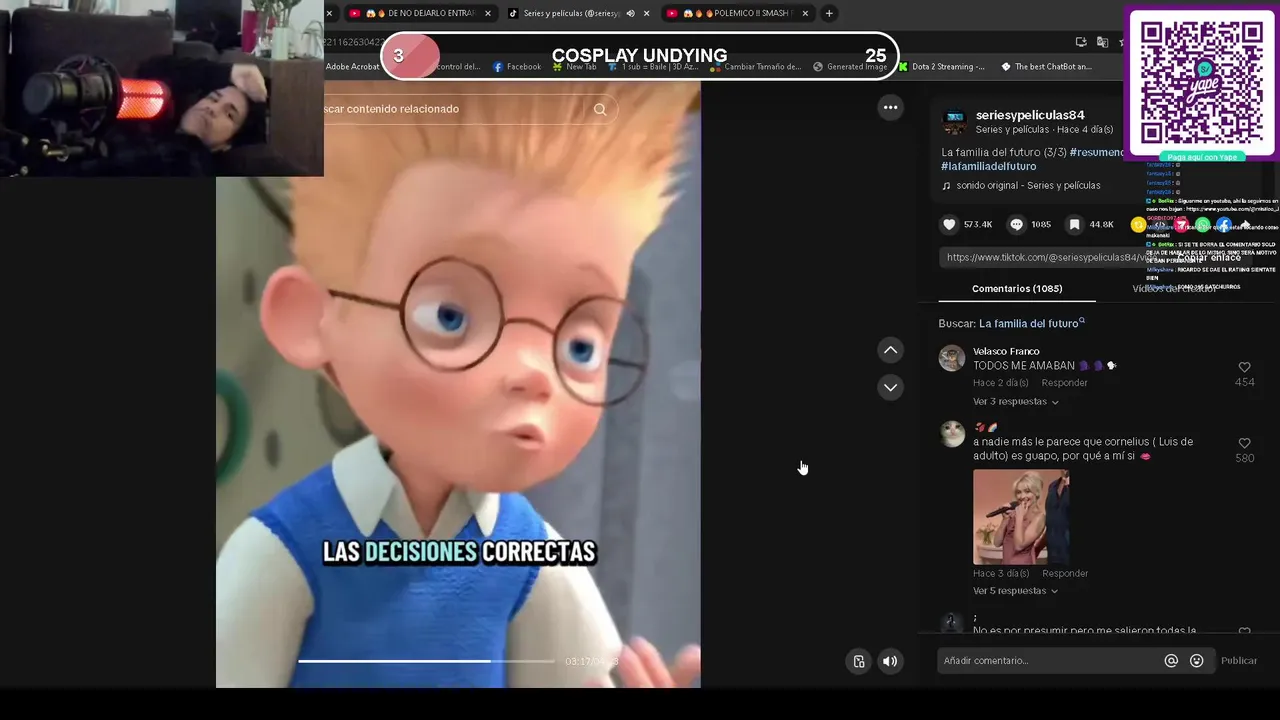Go to previous video with up arrow

(x=890, y=350)
